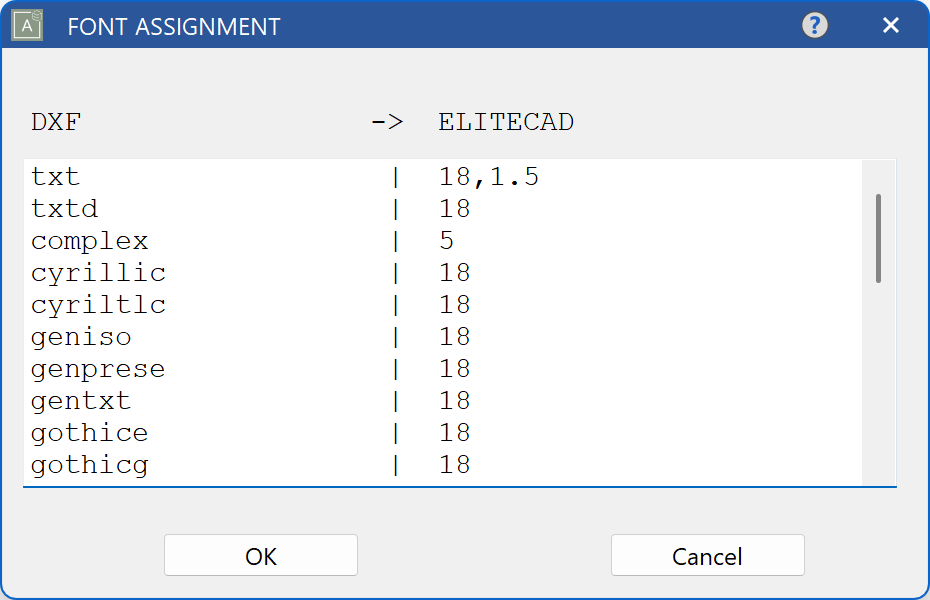Screen dimensions: 930x600
Task: Click the scrollbar thumb on the right
Action: click(879, 238)
